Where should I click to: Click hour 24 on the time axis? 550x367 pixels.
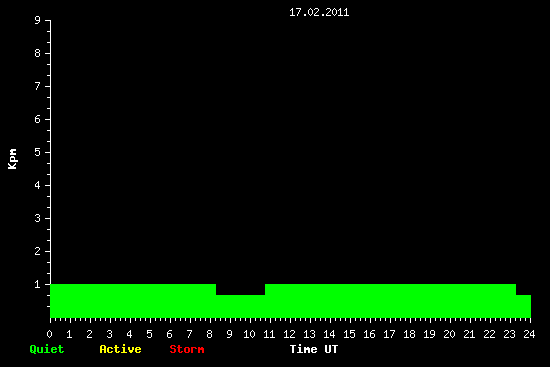point(529,334)
